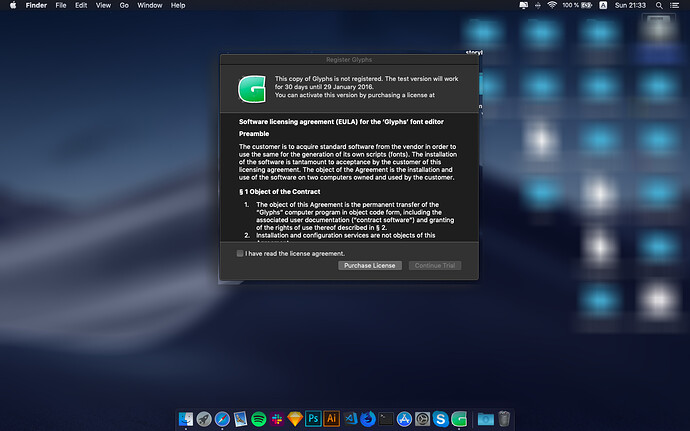Image resolution: width=690 pixels, height=431 pixels.
Task: Open Spotify from the dock
Action: (259, 419)
